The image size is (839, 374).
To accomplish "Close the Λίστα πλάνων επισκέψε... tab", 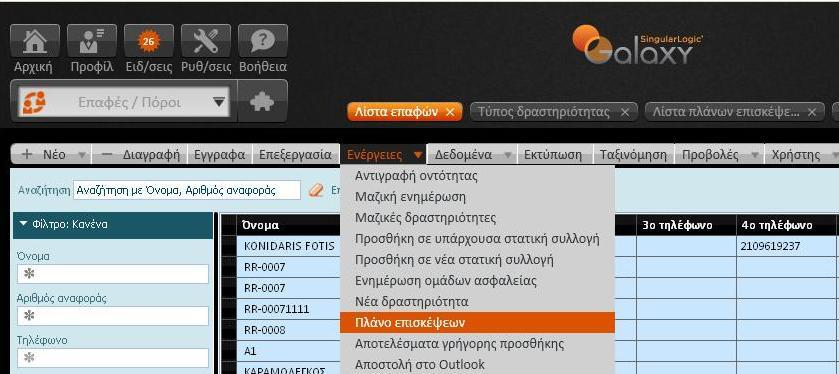I will (x=812, y=112).
